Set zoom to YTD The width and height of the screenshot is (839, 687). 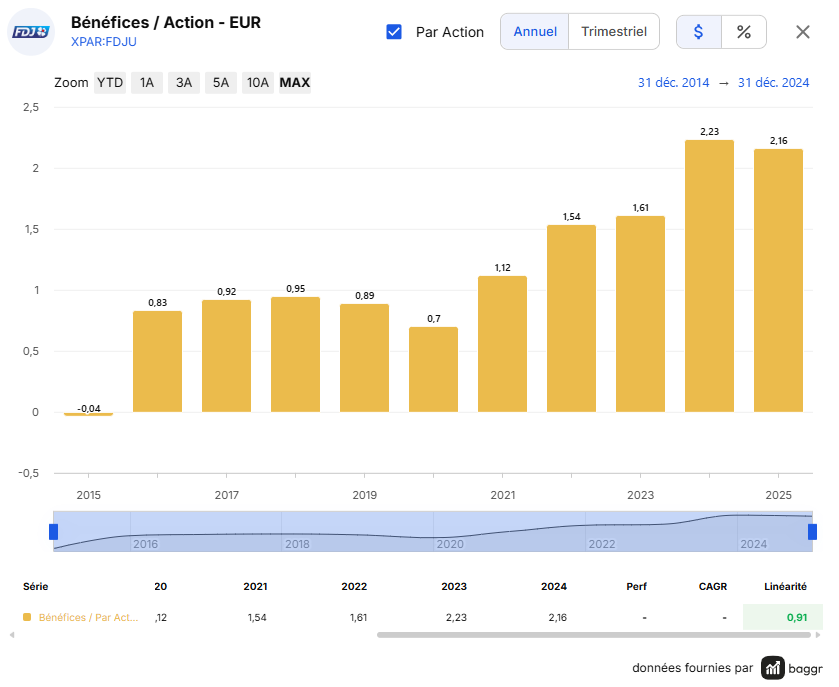(x=110, y=83)
